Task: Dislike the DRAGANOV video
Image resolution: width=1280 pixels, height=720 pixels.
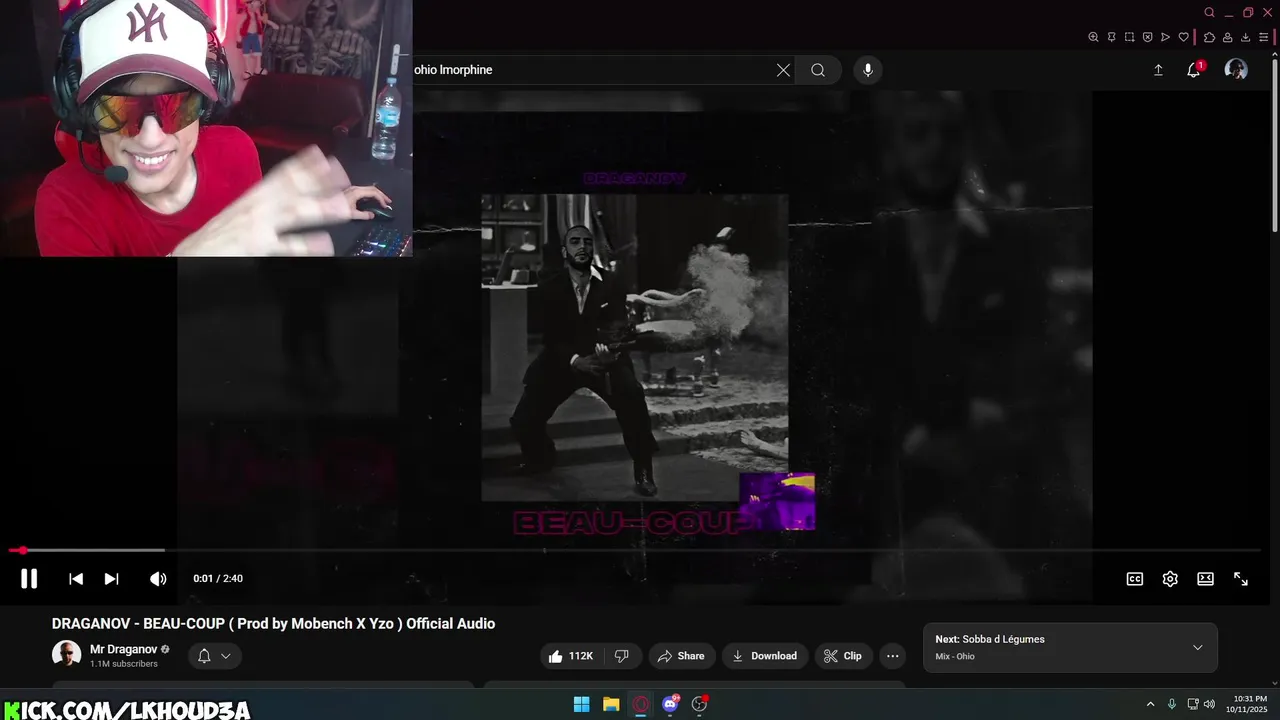Action: [621, 656]
